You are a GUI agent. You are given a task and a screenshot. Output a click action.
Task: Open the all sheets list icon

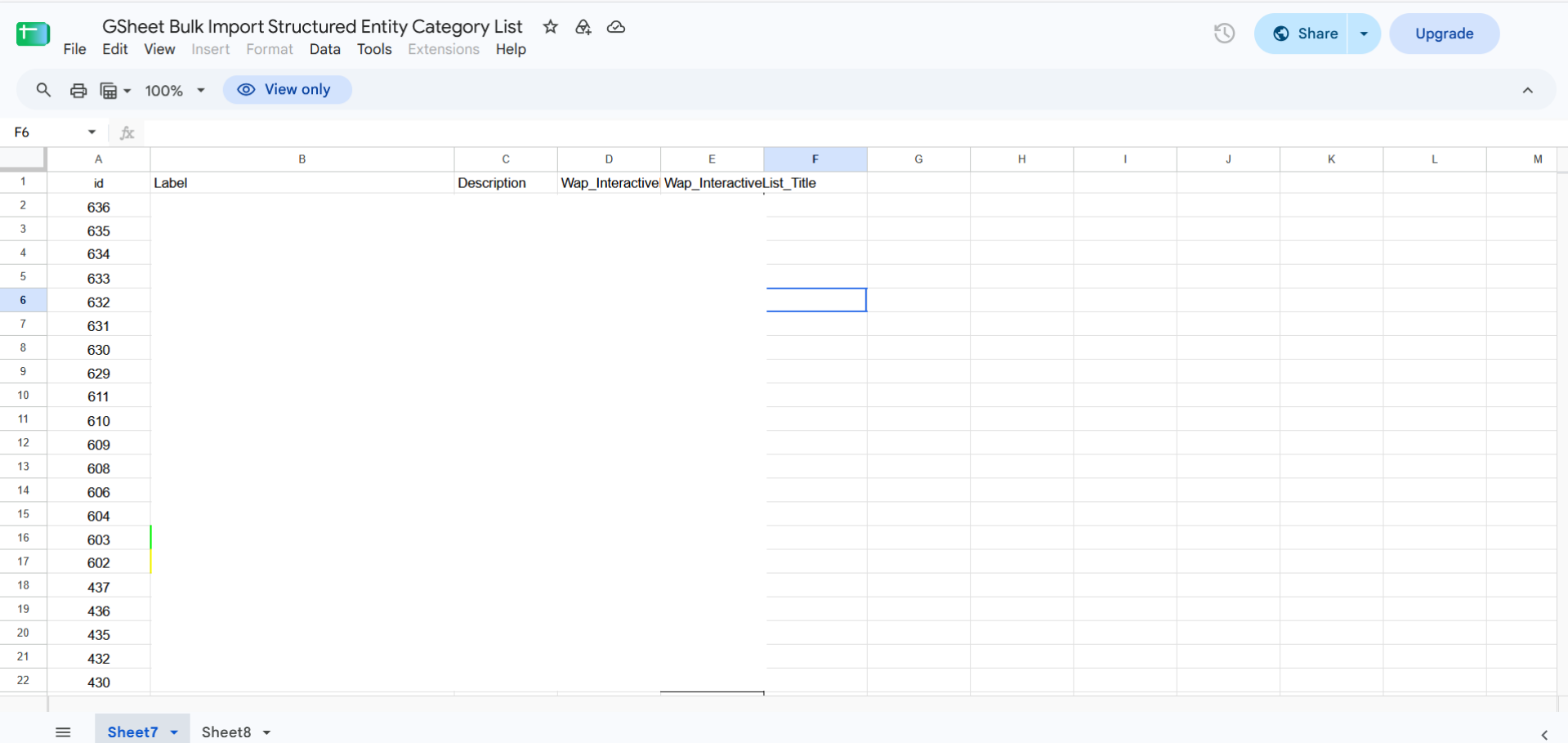[x=63, y=732]
